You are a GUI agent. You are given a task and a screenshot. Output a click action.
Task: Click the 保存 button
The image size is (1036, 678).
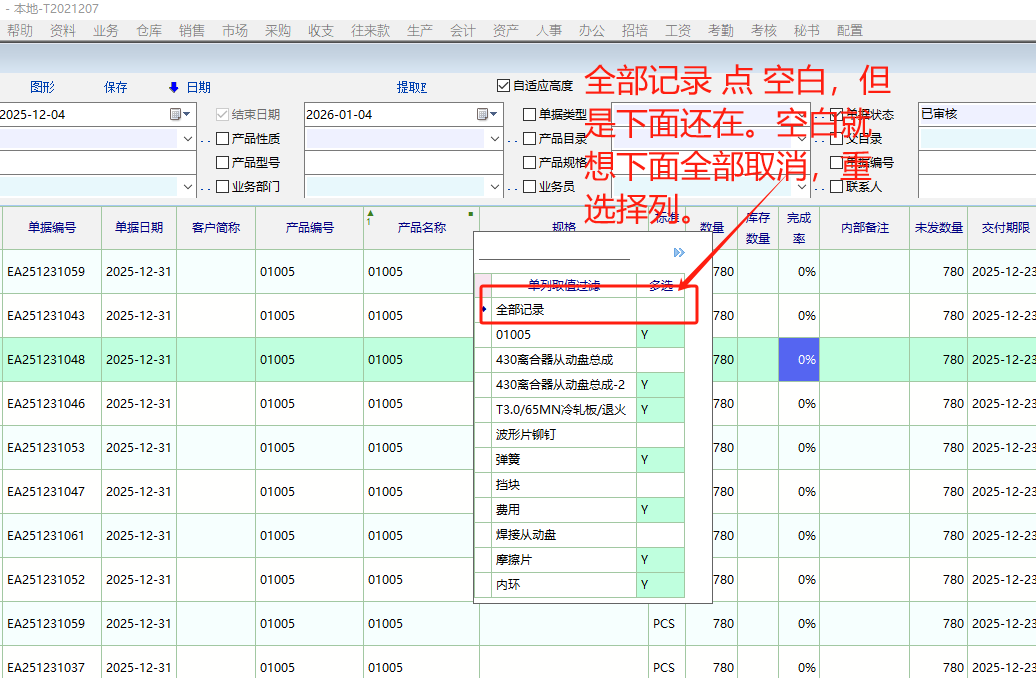116,87
